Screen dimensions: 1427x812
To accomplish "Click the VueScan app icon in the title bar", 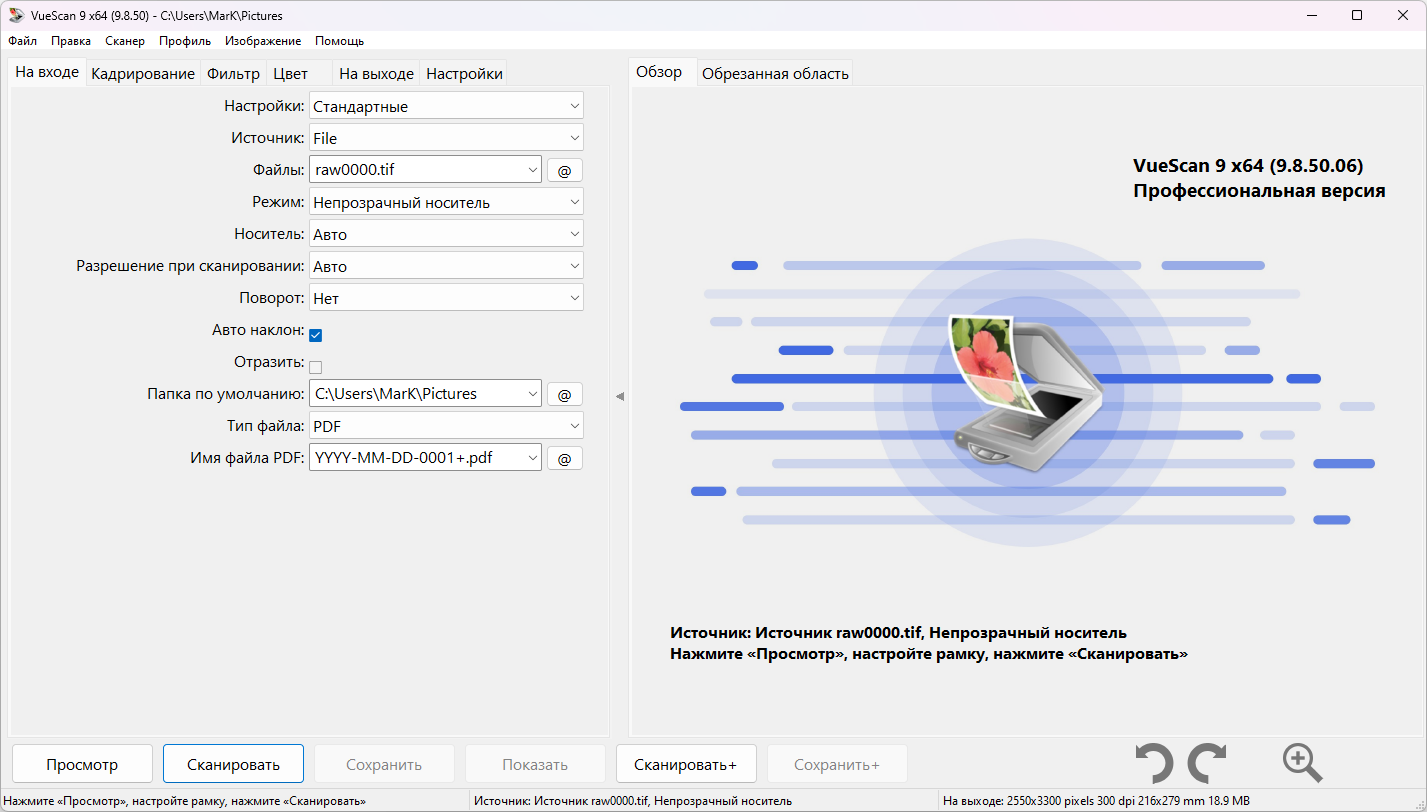I will (16, 15).
